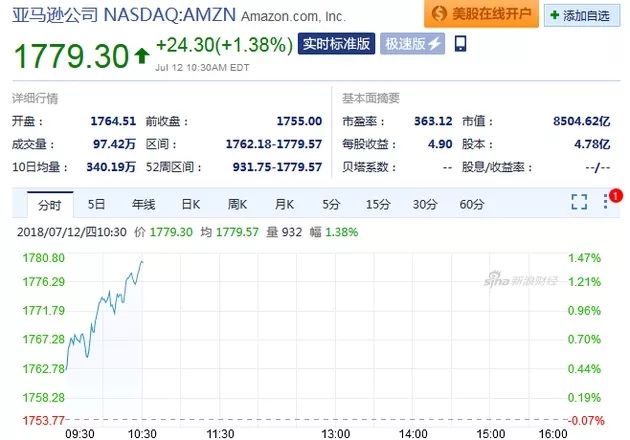Switch to 日K daily candlestick tab

tap(191, 204)
